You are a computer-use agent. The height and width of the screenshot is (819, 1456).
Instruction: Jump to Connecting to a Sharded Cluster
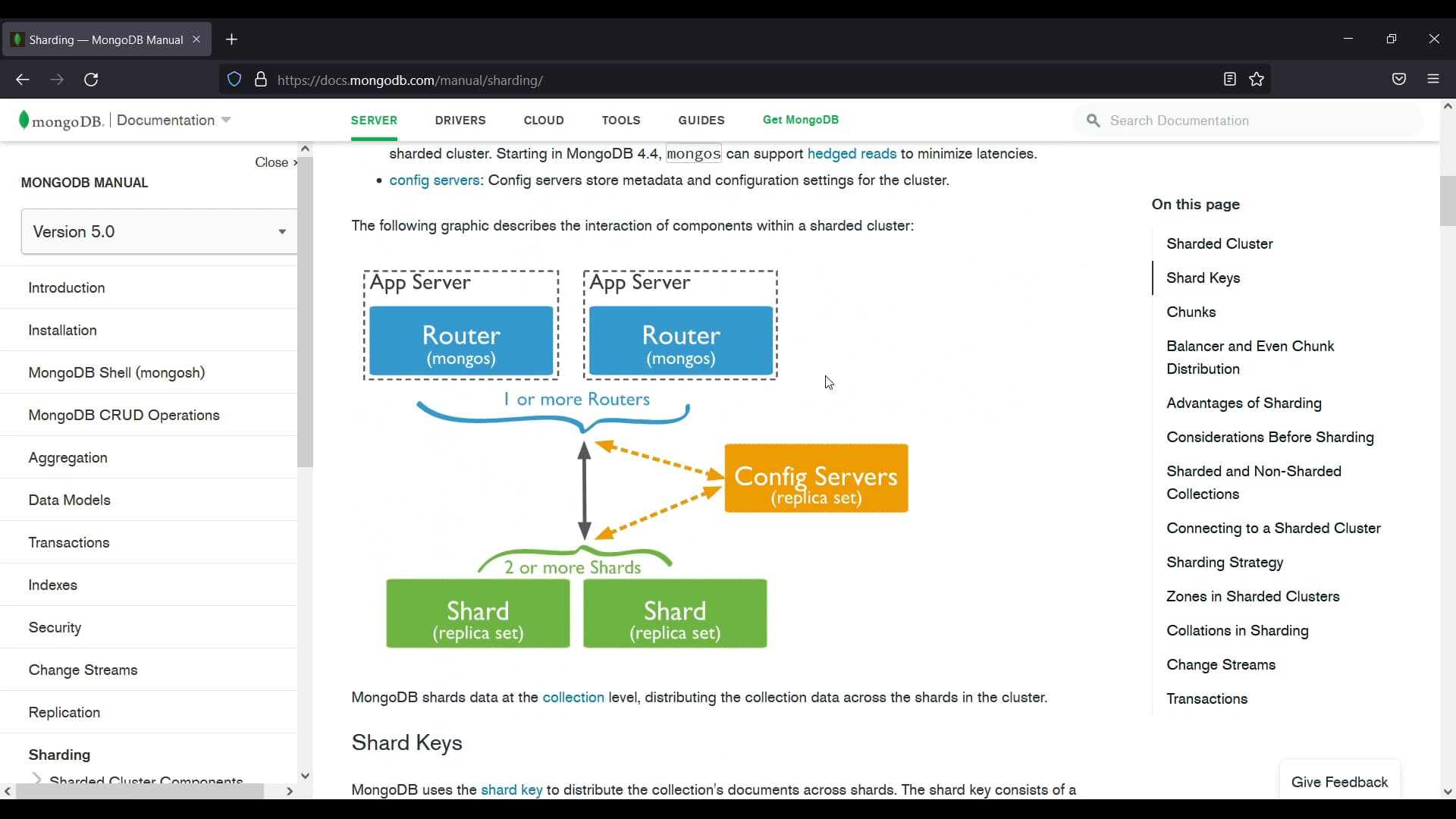[1273, 528]
